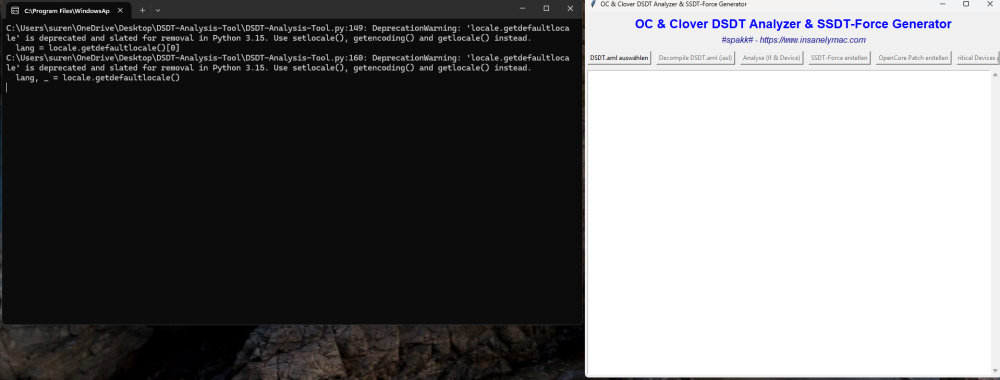Click 'lang = locale.getdefaultlocale()[0]' terminal line
The image size is (1000, 380).
pyautogui.click(x=98, y=48)
